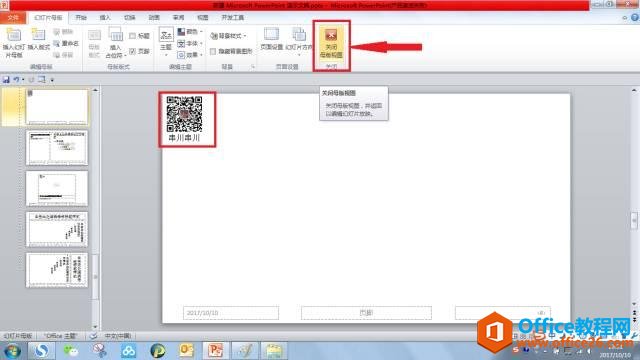Switch to the Developer tab
This screenshot has width=640, height=360.
click(x=233, y=18)
